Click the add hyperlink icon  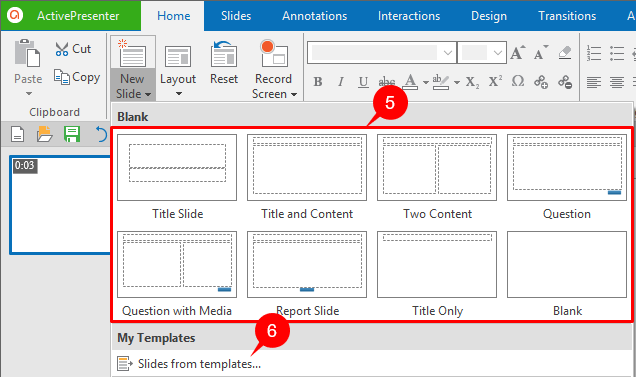[541, 82]
